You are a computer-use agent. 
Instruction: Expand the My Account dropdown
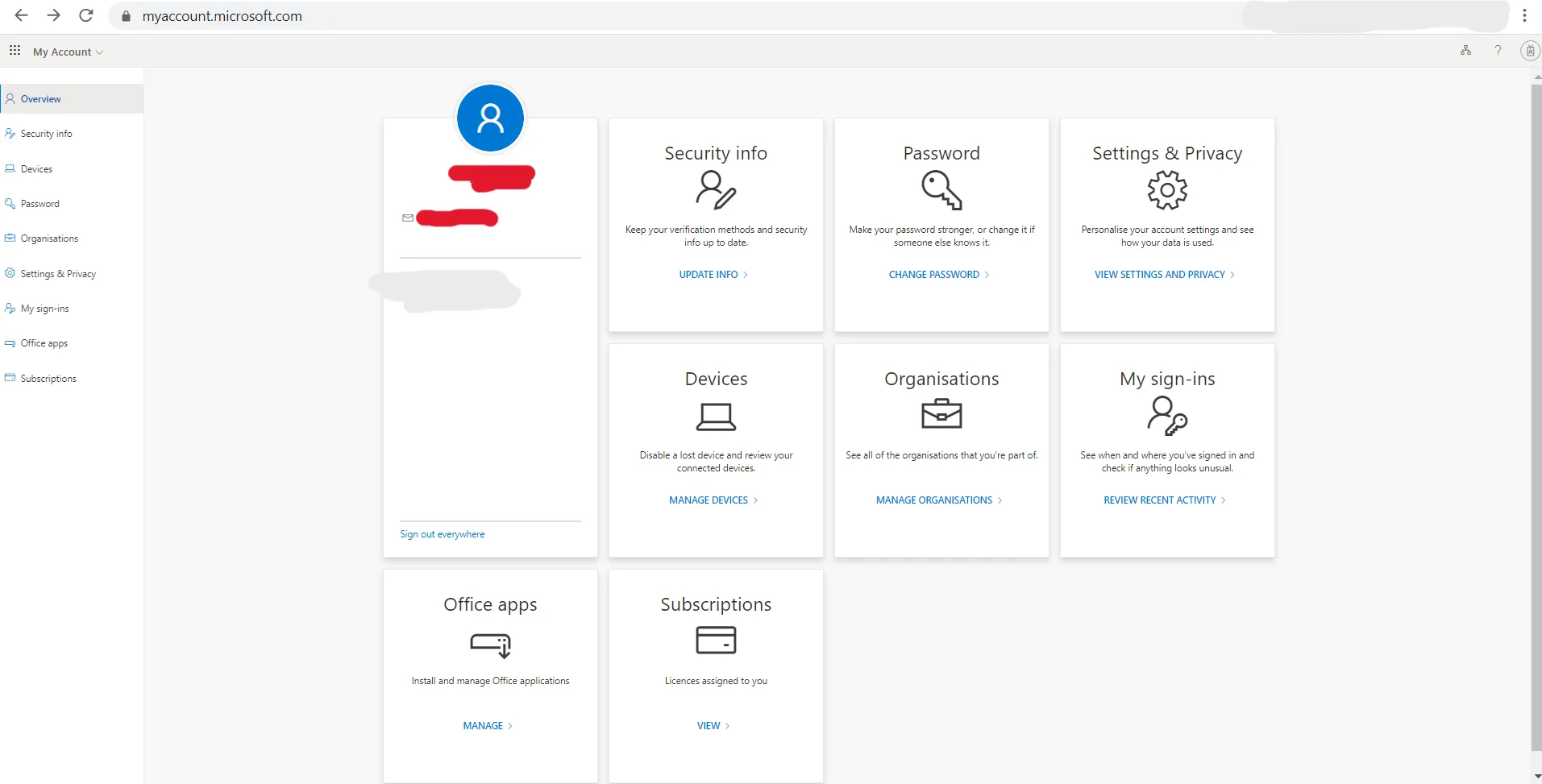point(68,52)
